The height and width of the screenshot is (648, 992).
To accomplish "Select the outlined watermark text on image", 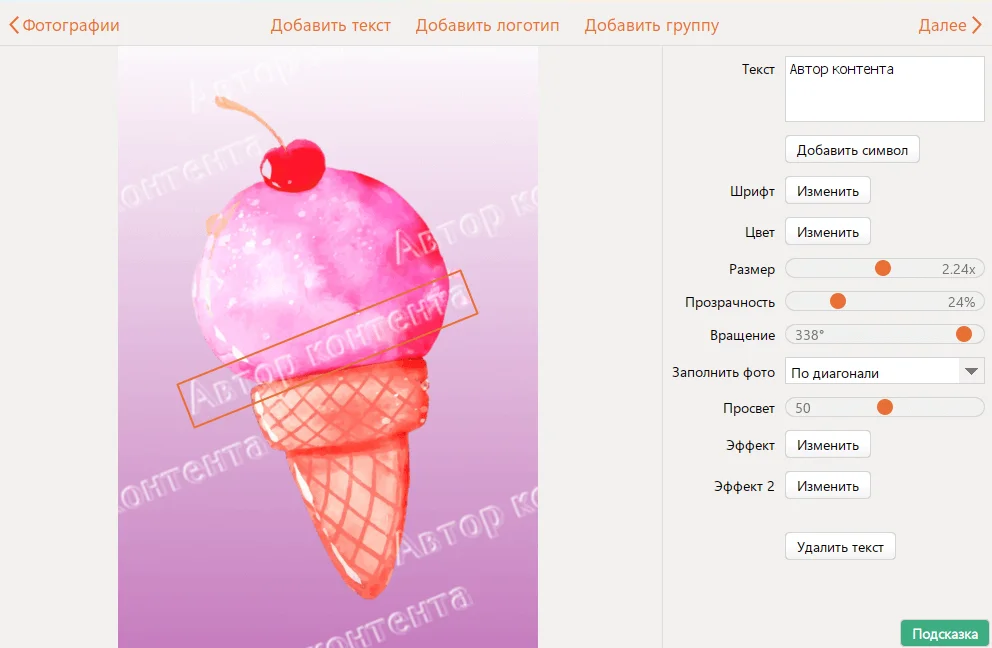I will (x=327, y=349).
